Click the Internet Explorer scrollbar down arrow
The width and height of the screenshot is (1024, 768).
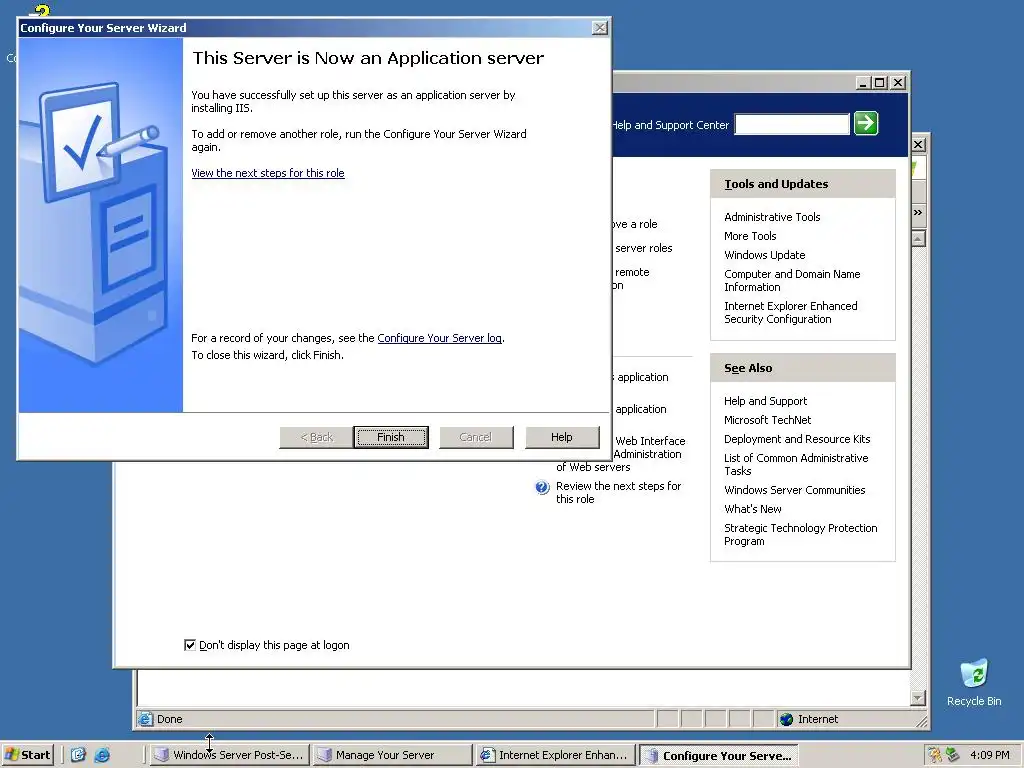pyautogui.click(x=918, y=698)
